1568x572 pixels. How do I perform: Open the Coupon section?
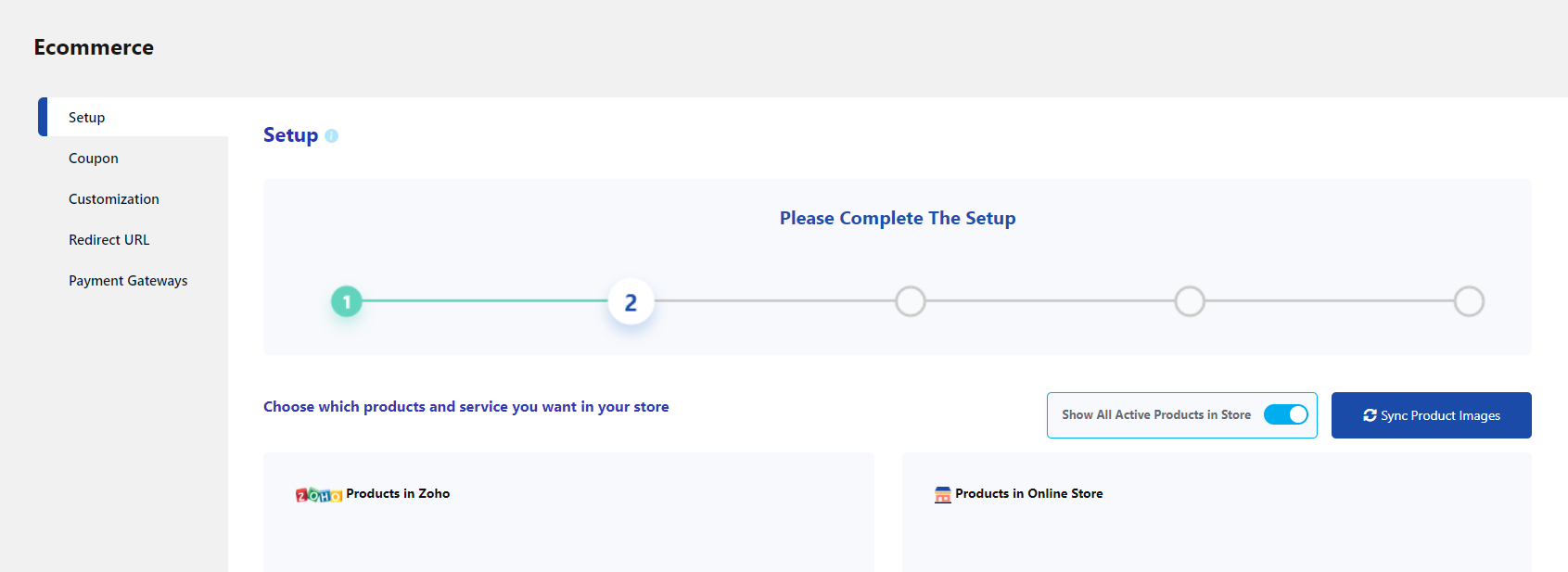click(x=94, y=159)
